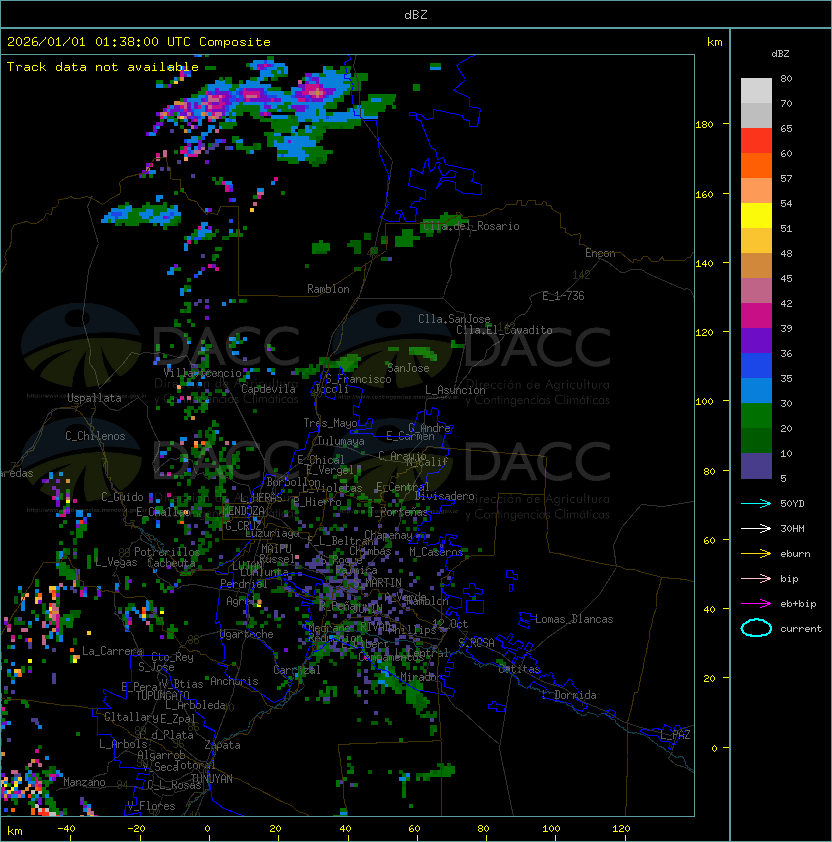Screen dimensions: 832x842
Task: Click the 'Clla.del_Rosario' place label
Action: click(471, 226)
